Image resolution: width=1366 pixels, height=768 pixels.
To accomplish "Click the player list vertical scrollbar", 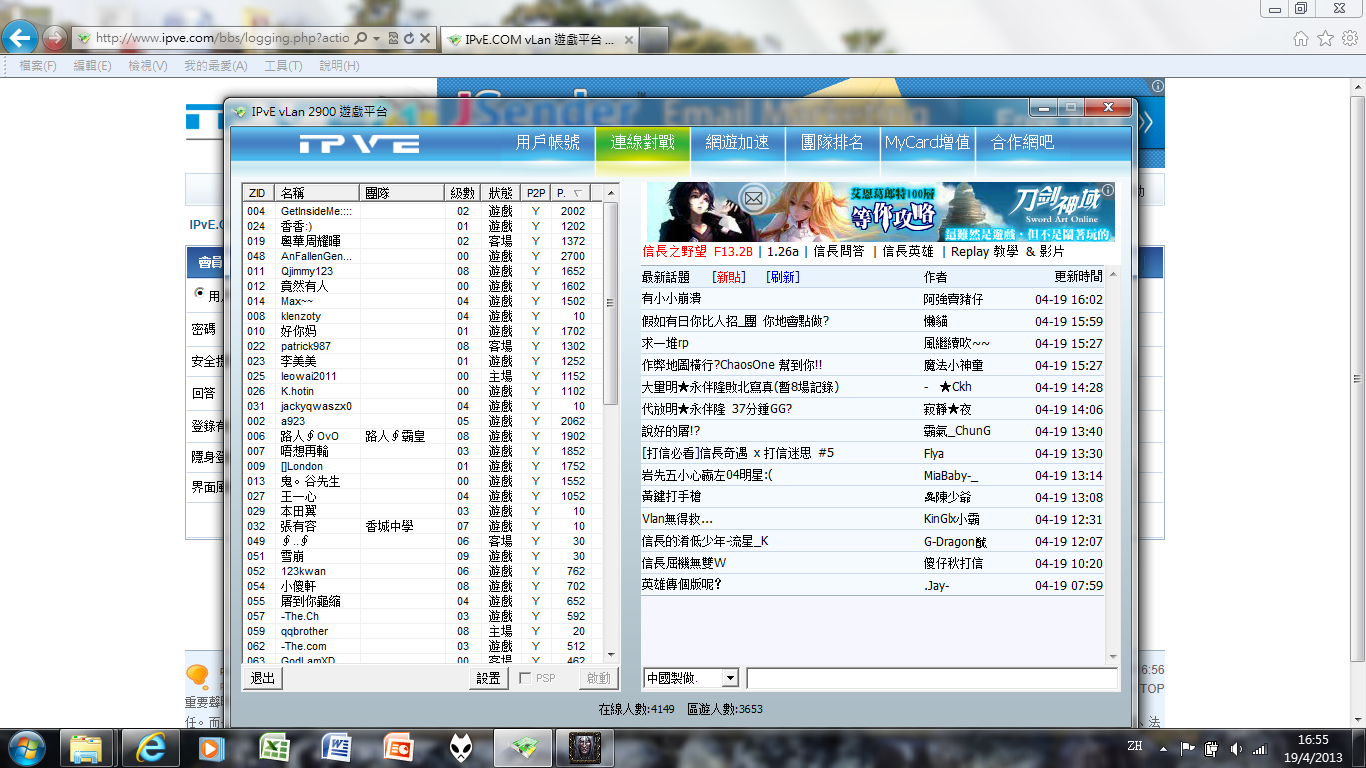I will coord(610,300).
